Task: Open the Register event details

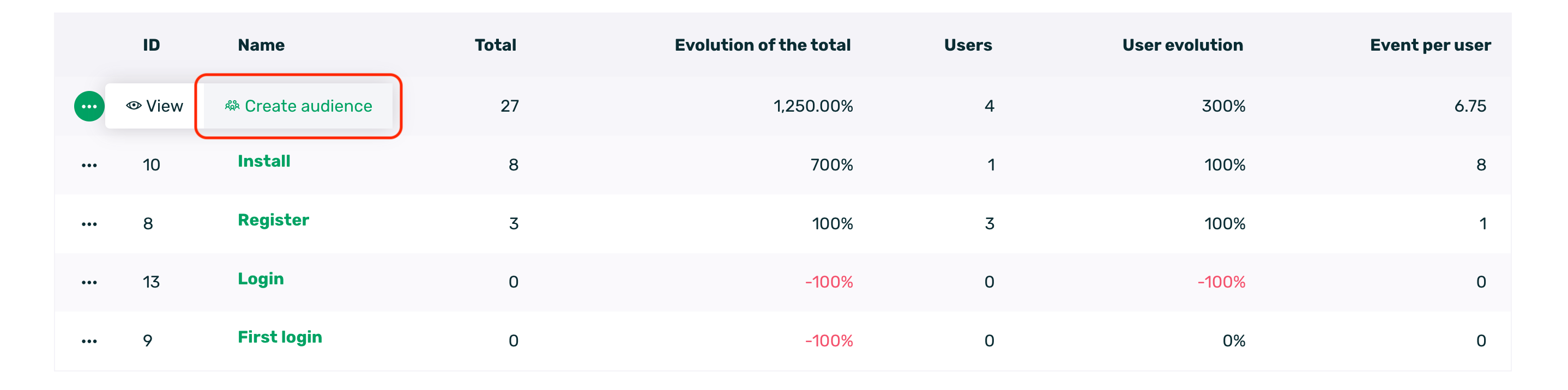Action: (x=273, y=220)
